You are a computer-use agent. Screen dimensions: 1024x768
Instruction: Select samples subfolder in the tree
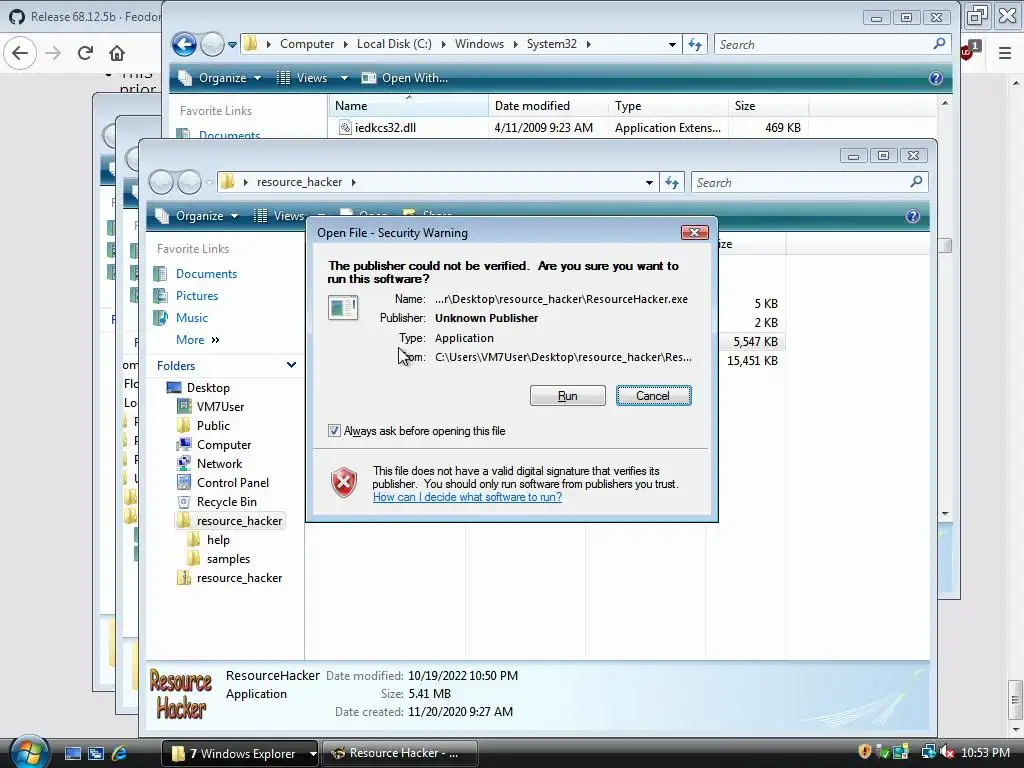pos(228,559)
